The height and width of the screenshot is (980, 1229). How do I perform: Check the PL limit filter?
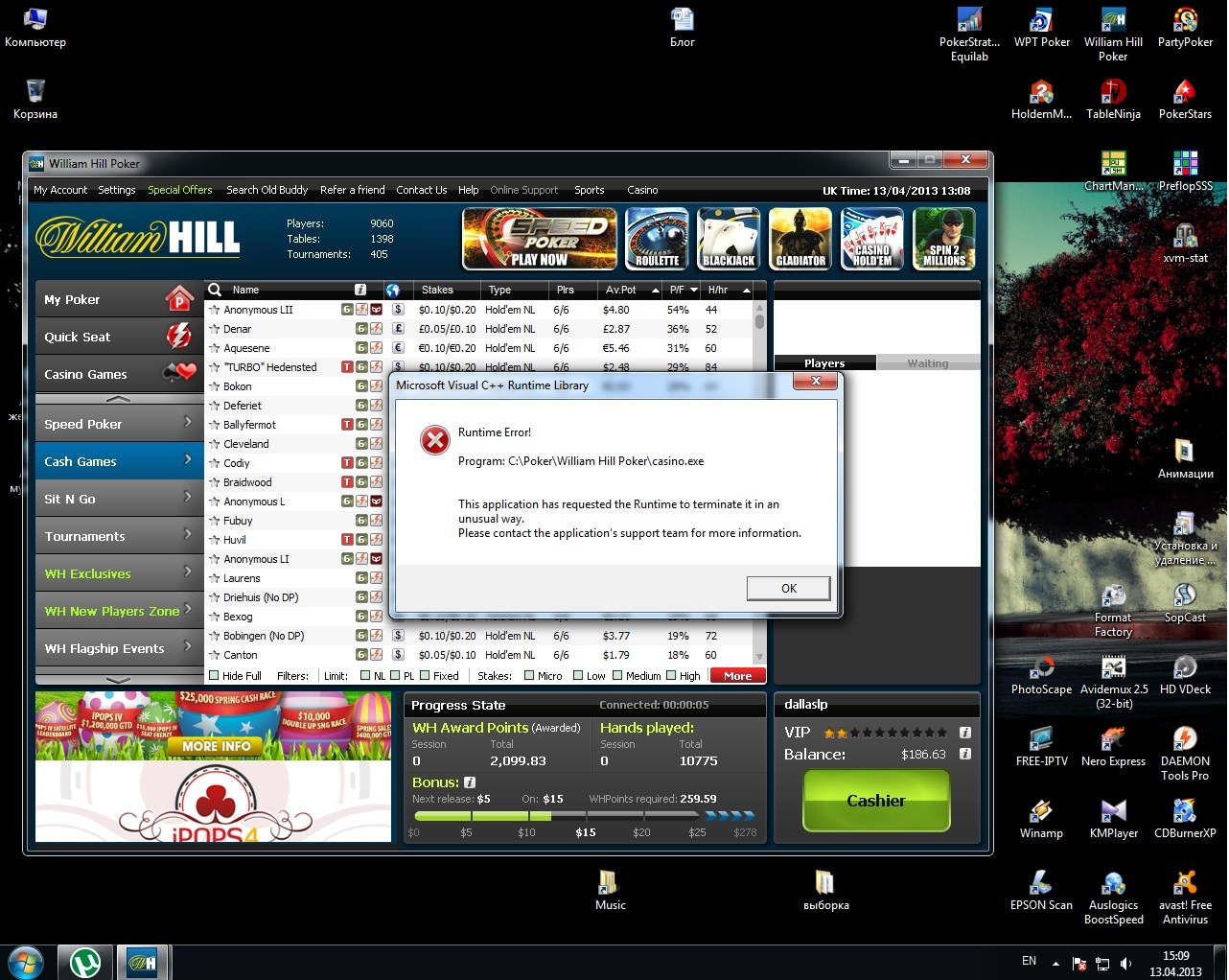[x=395, y=676]
